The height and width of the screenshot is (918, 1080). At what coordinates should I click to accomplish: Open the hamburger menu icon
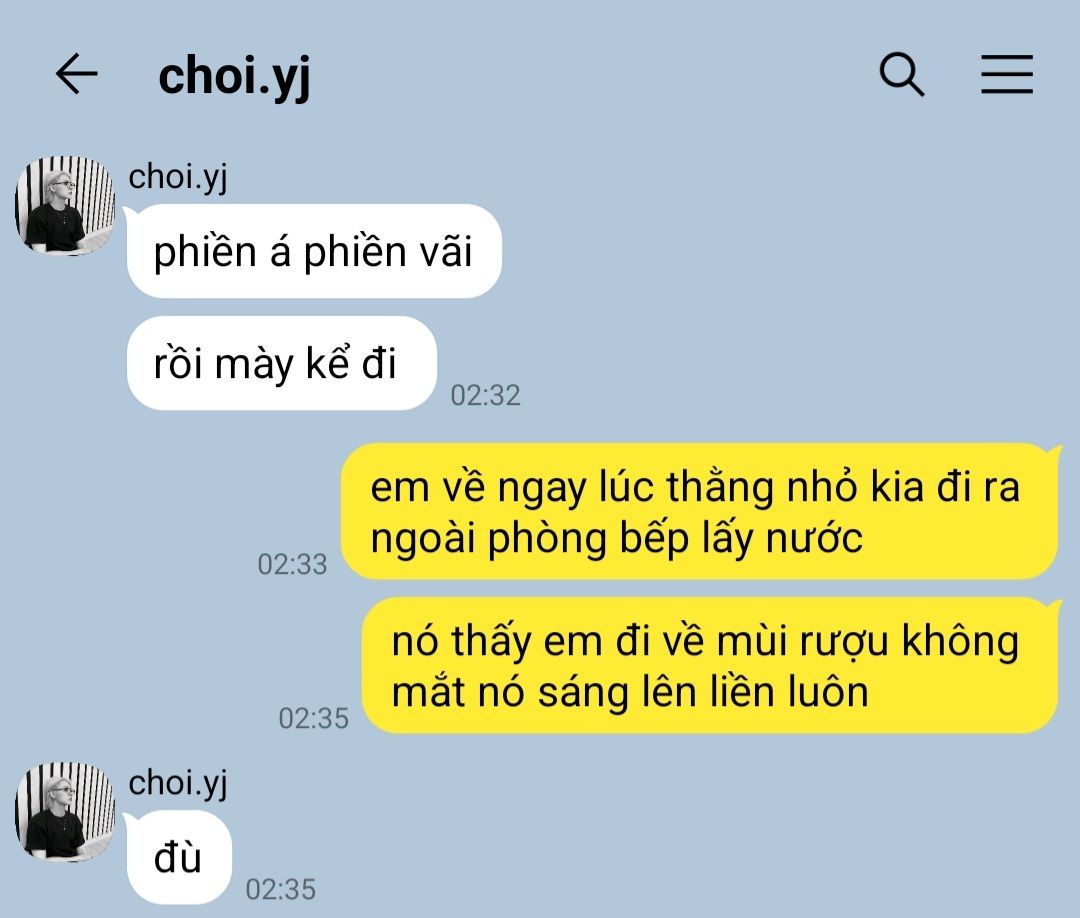tap(1006, 74)
